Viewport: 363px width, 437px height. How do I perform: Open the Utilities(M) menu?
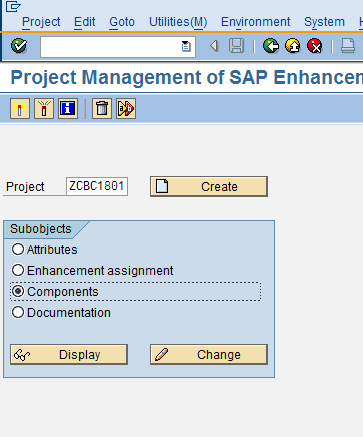pyautogui.click(x=178, y=22)
